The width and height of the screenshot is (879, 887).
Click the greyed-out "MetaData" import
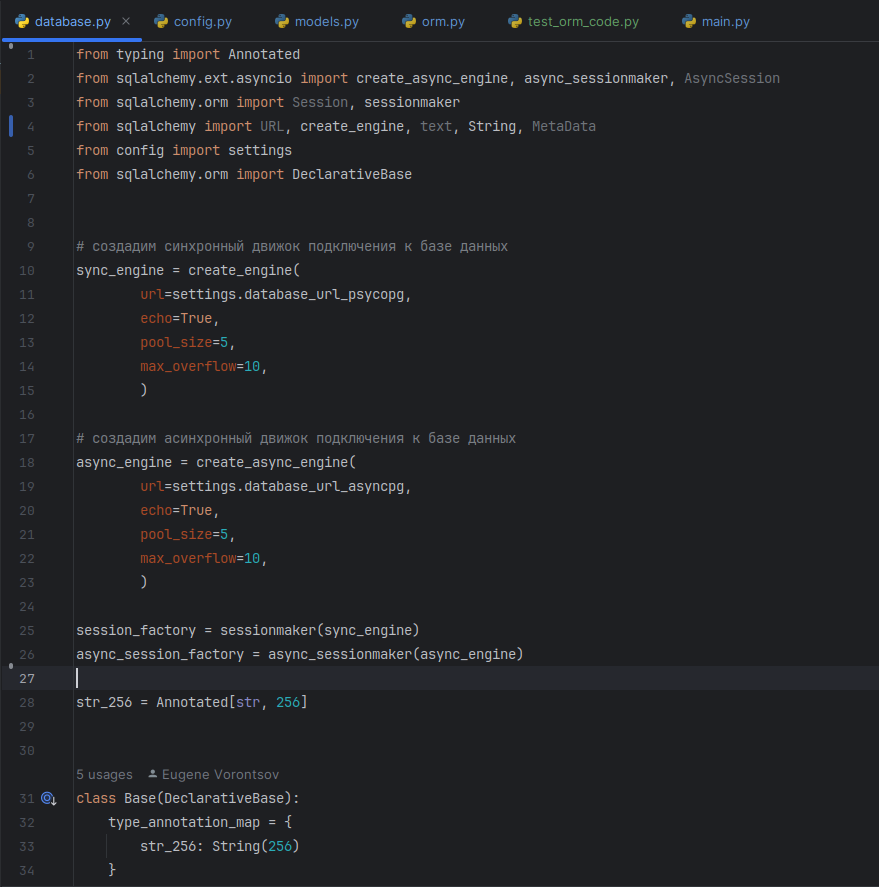point(564,126)
